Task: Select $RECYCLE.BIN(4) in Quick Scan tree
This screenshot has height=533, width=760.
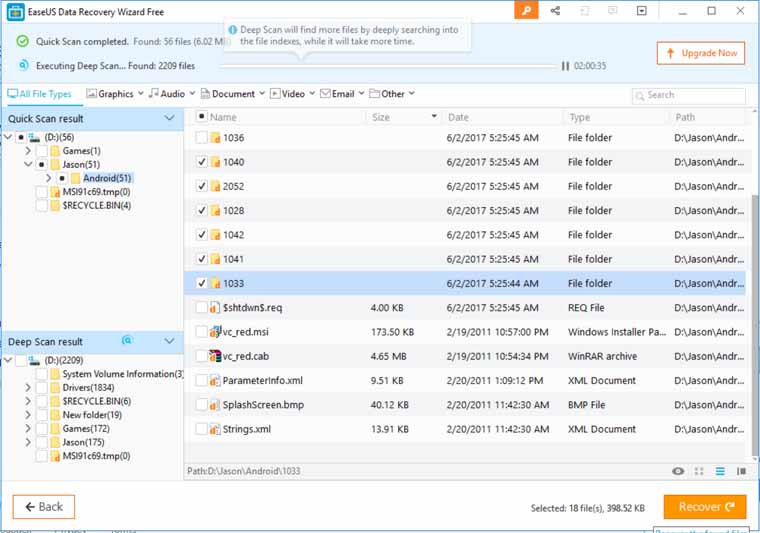Action: (96, 205)
